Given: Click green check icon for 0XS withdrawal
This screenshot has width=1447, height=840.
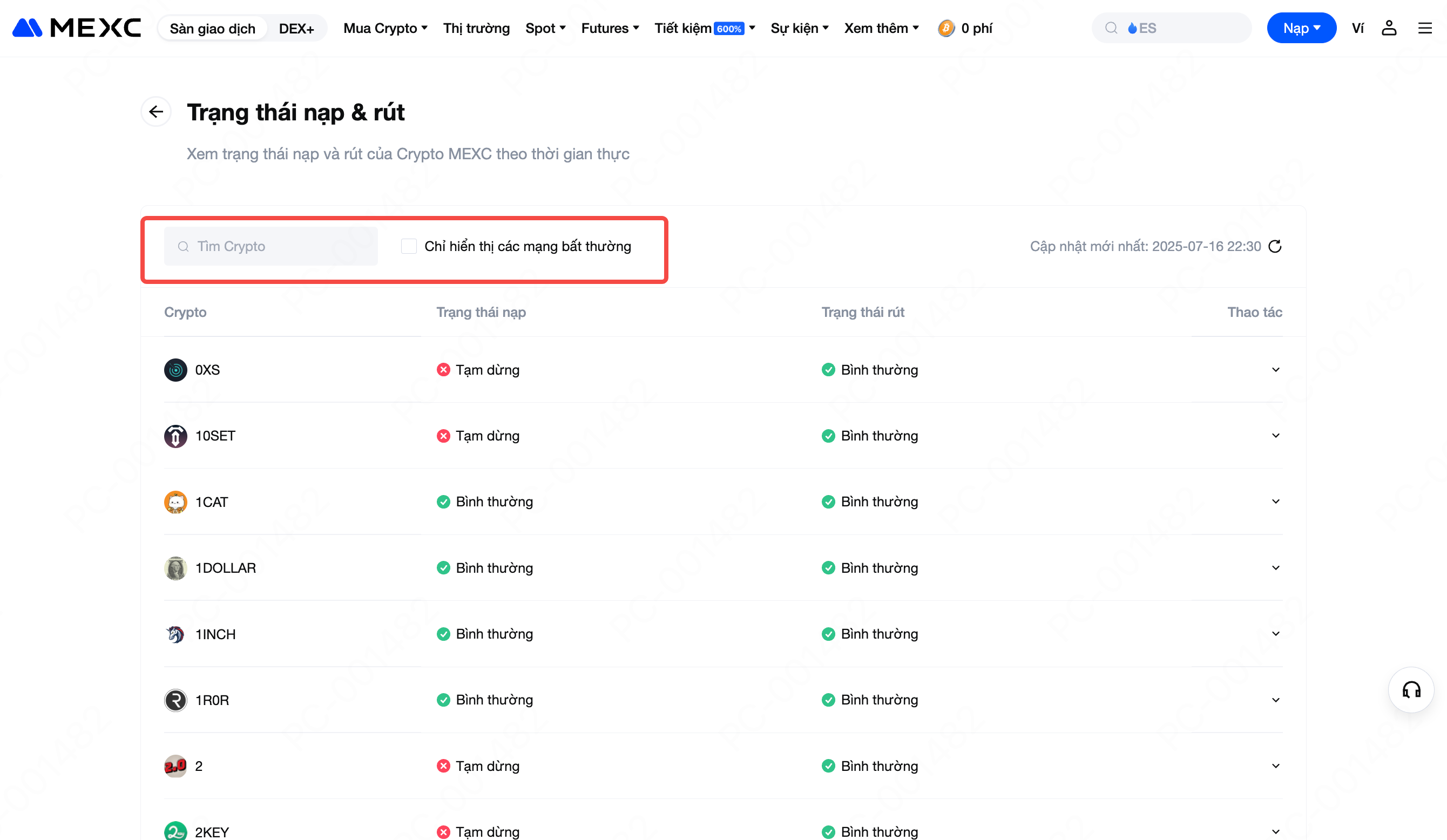Looking at the screenshot, I should 828,370.
